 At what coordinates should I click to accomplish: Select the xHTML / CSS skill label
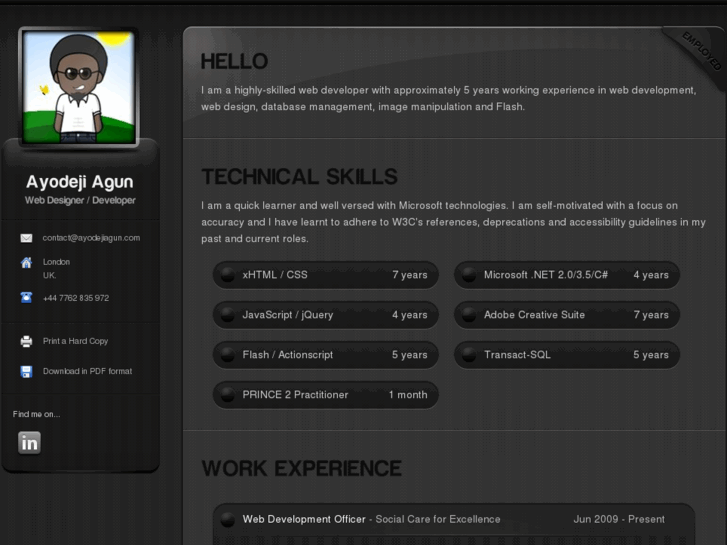[275, 275]
